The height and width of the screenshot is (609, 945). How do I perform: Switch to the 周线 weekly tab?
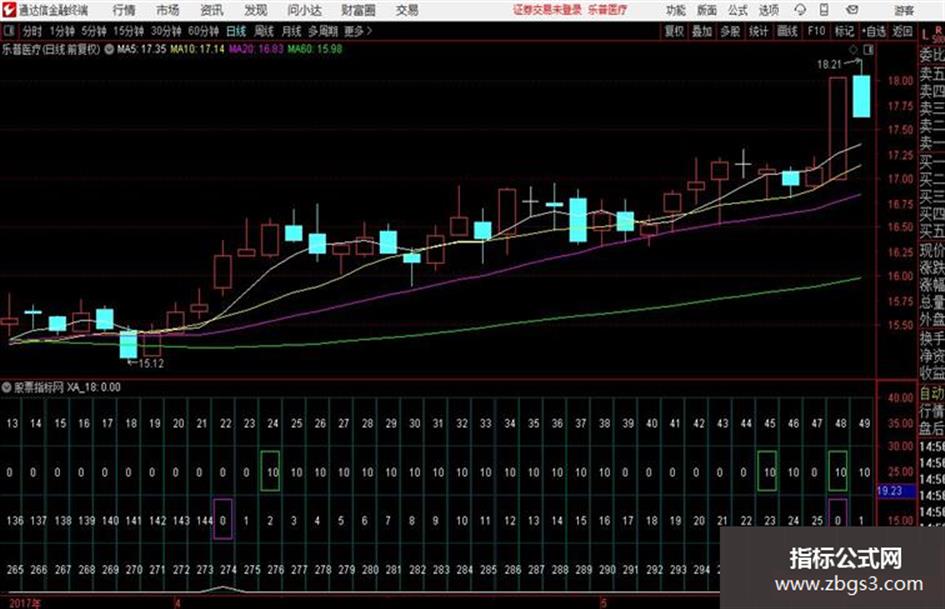coord(264,31)
